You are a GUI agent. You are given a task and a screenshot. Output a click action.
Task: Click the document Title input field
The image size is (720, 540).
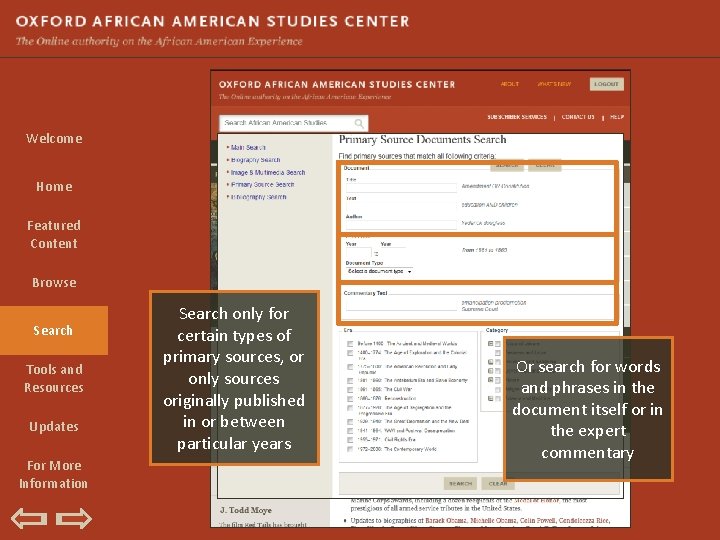401,187
